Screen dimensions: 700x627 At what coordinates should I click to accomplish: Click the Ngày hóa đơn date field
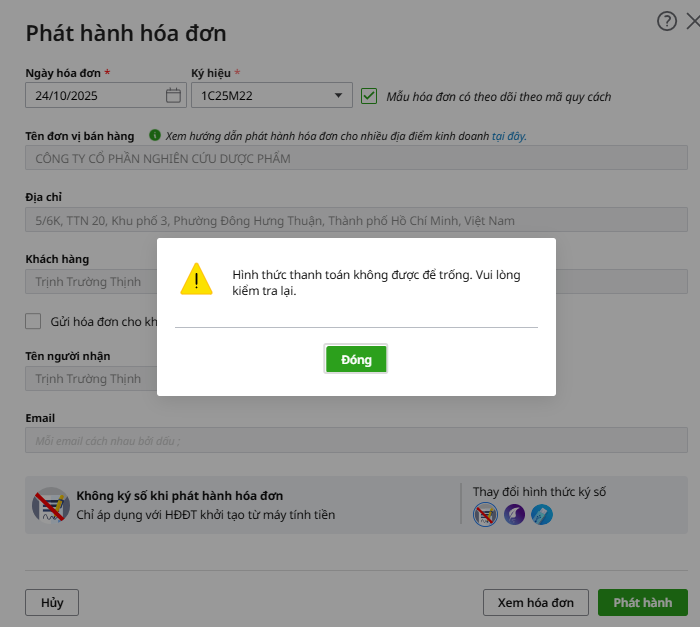tap(93, 96)
